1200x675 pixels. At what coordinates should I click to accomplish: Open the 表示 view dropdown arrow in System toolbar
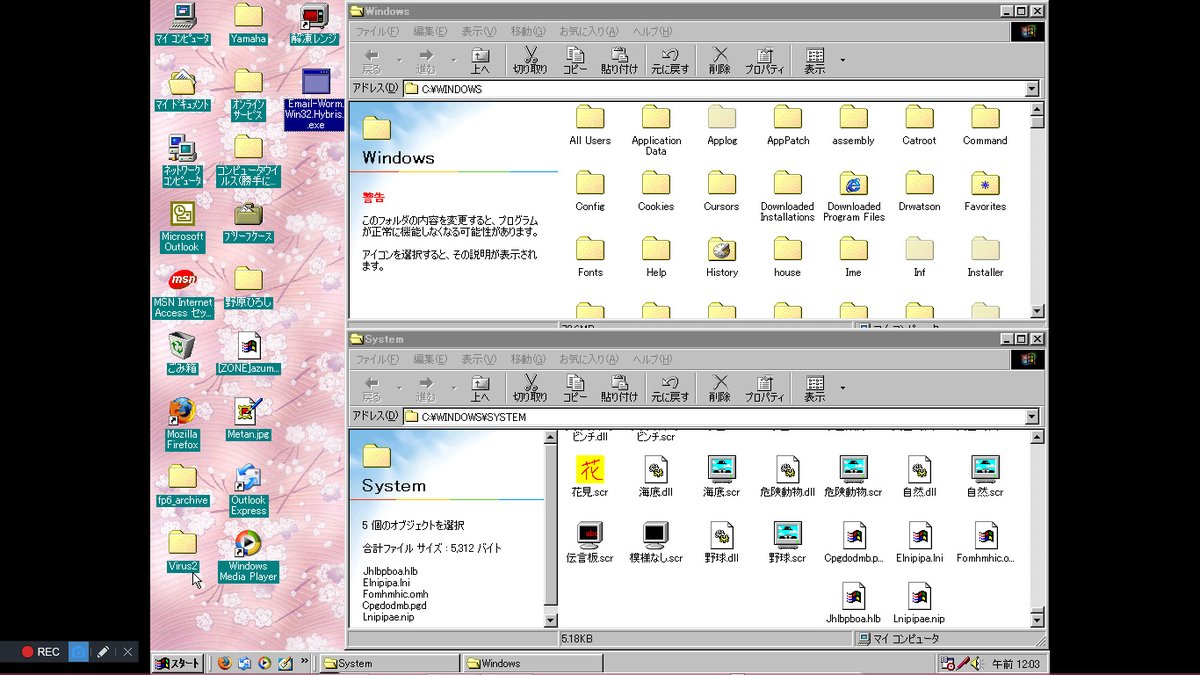click(x=842, y=388)
